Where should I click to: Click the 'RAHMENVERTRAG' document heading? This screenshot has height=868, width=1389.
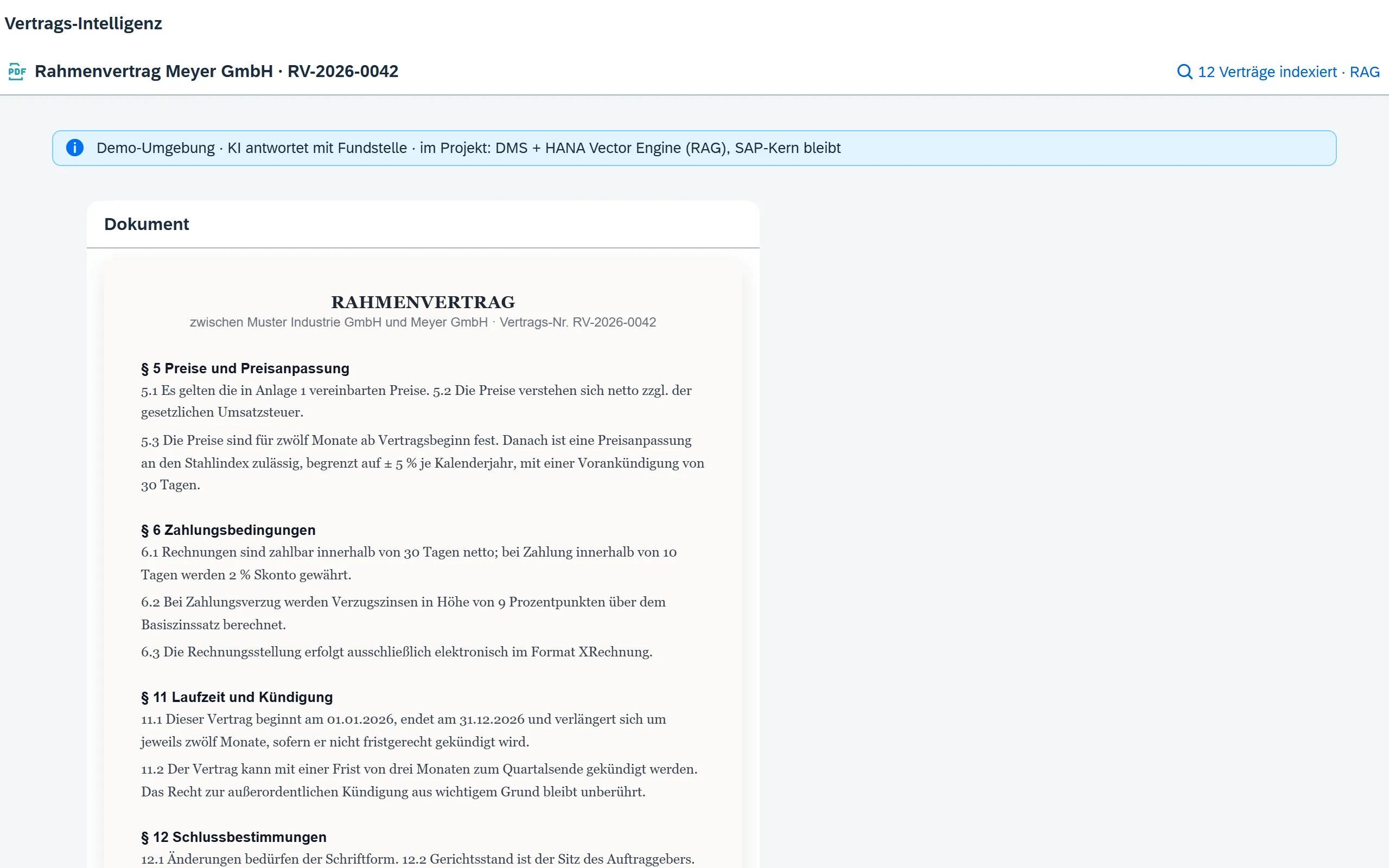[x=423, y=302]
